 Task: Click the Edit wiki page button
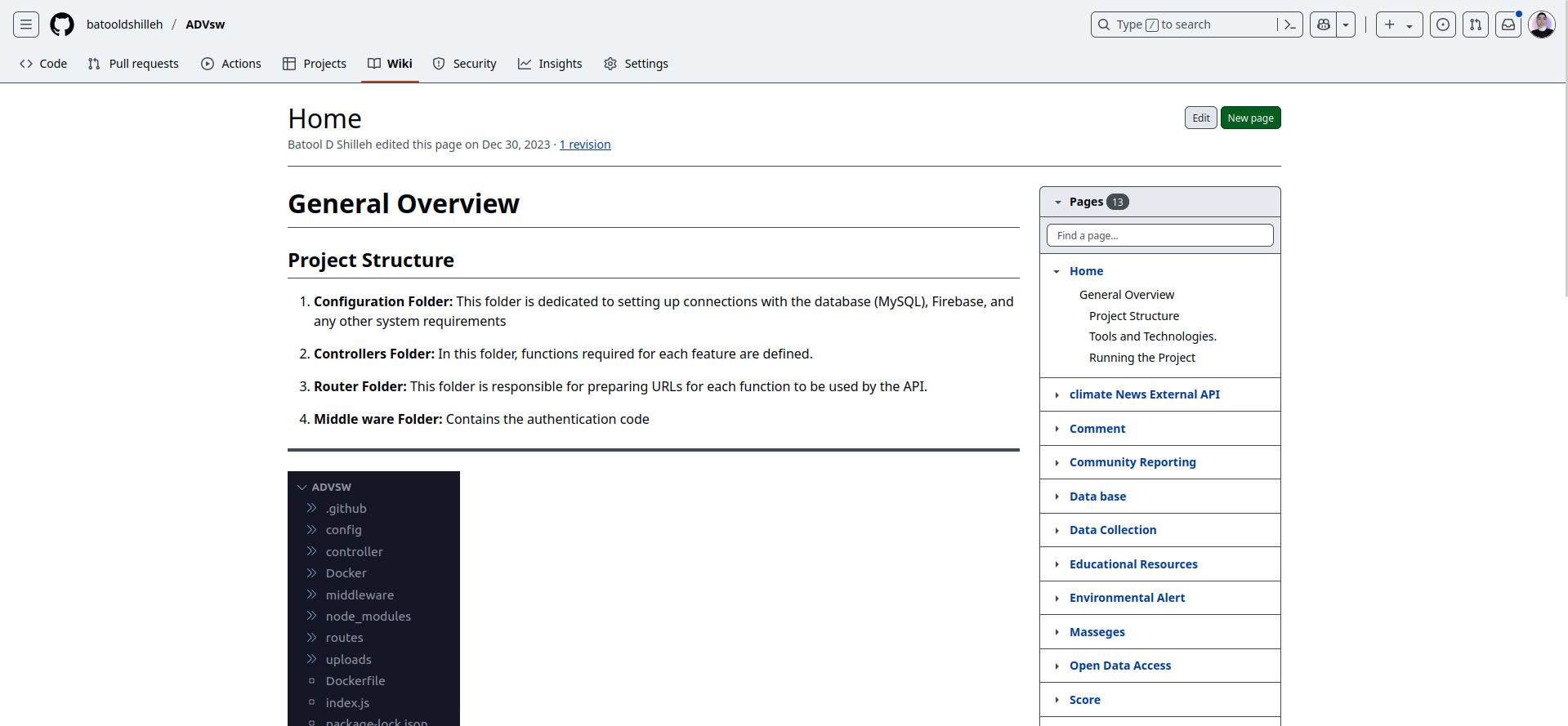pyautogui.click(x=1200, y=118)
